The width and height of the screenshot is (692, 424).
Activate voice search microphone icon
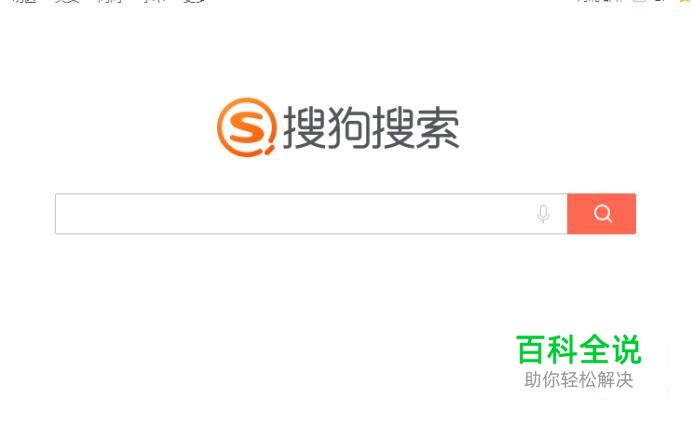coord(543,214)
